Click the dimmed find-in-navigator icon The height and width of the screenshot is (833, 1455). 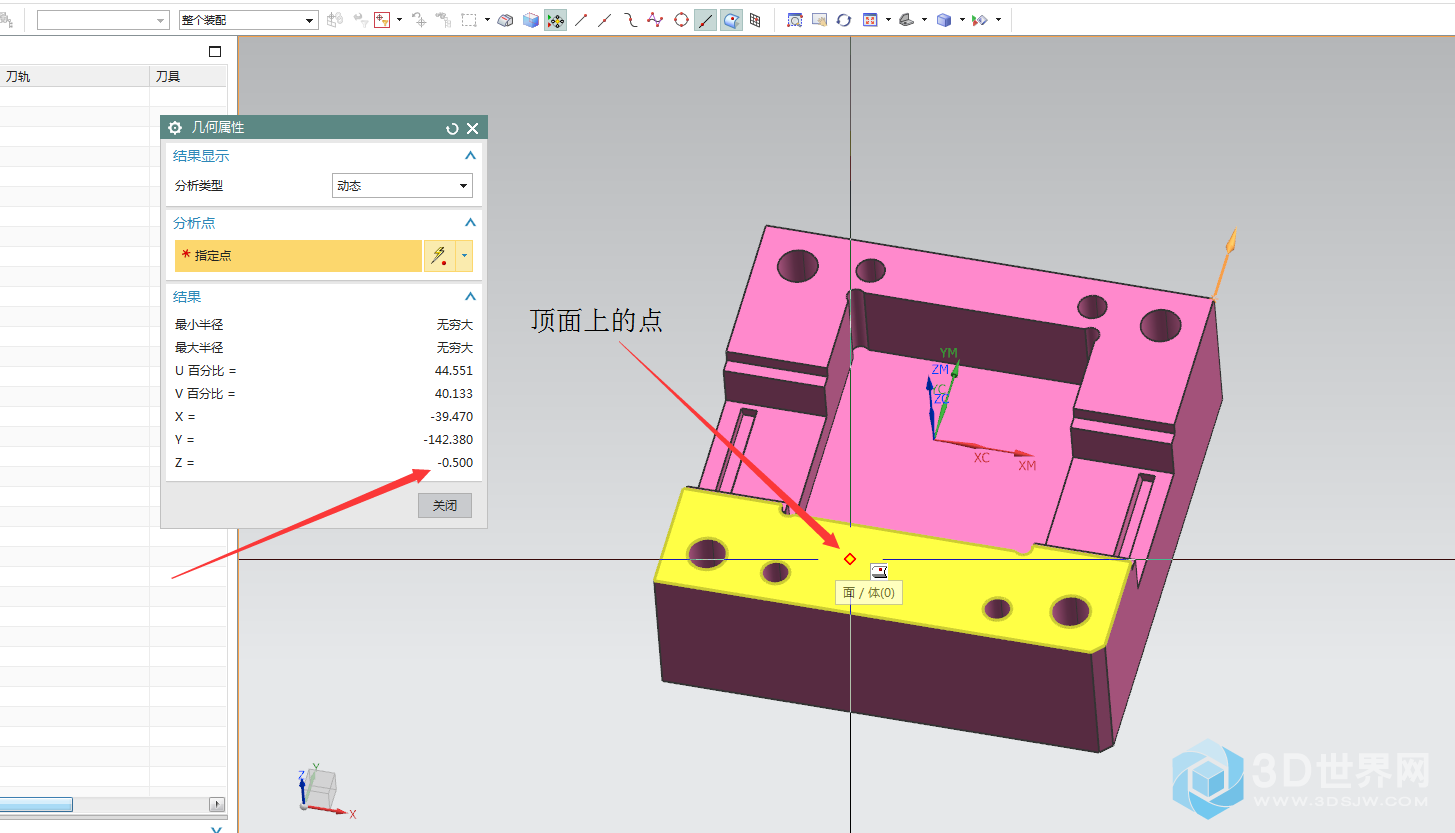(x=419, y=20)
